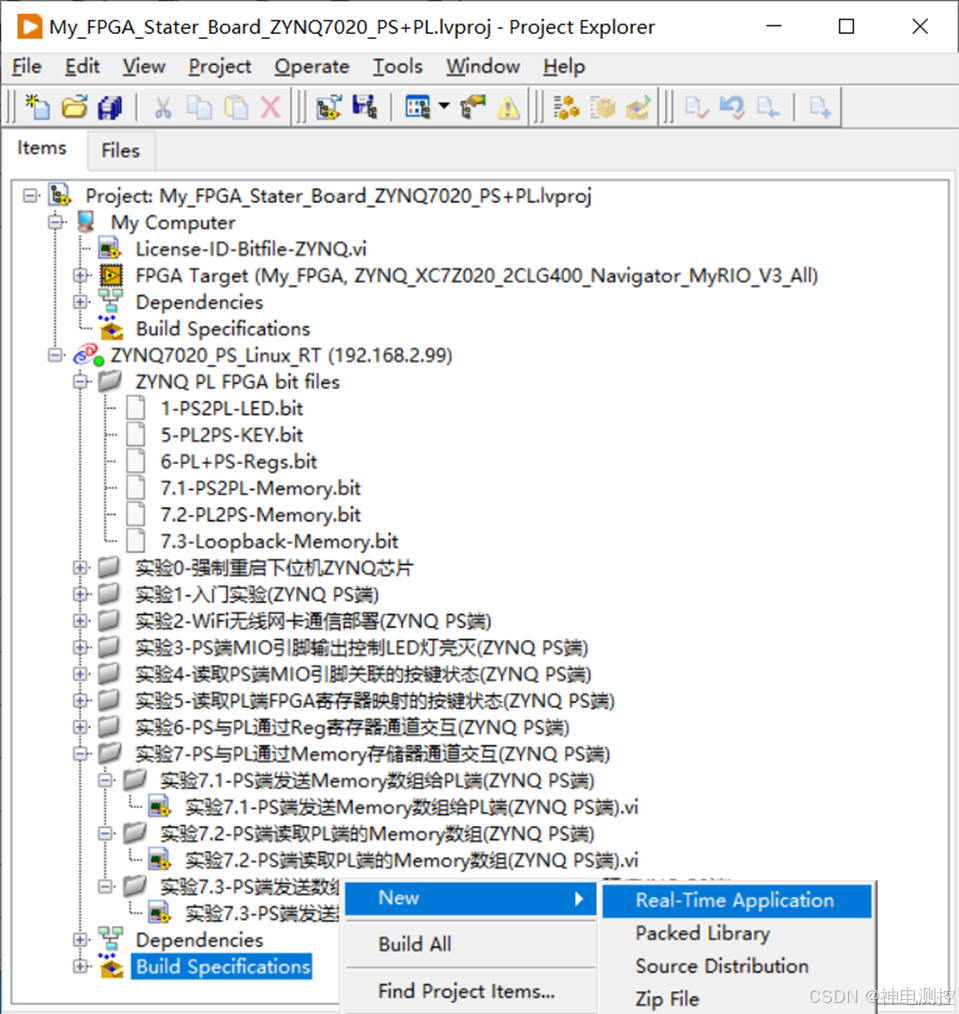Click the License-ID-Bitfile-ZYNQ.vi file icon
Viewport: 959px width, 1014px height.
click(110, 249)
